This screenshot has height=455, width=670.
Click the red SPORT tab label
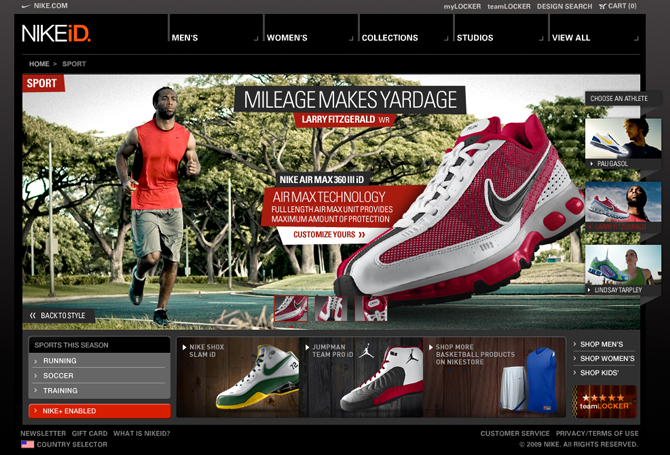pyautogui.click(x=43, y=83)
